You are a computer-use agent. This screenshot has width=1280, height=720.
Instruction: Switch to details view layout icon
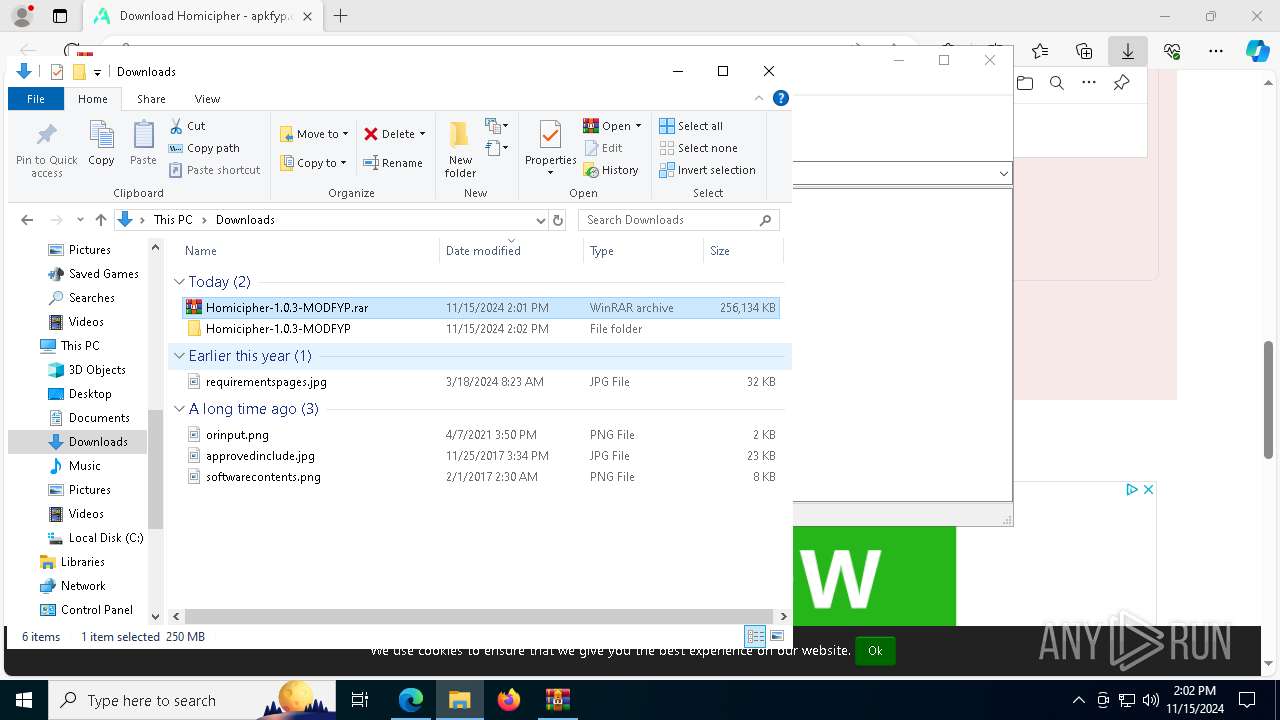[x=755, y=636]
